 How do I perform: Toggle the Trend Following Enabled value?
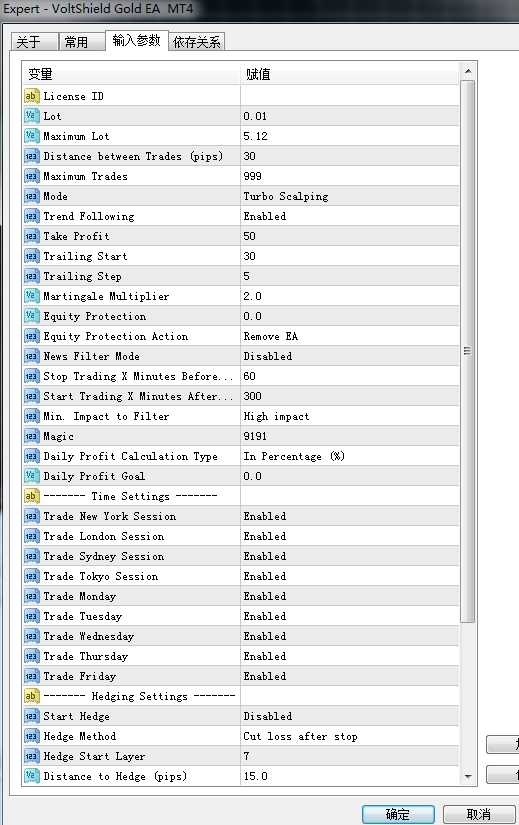tap(265, 216)
